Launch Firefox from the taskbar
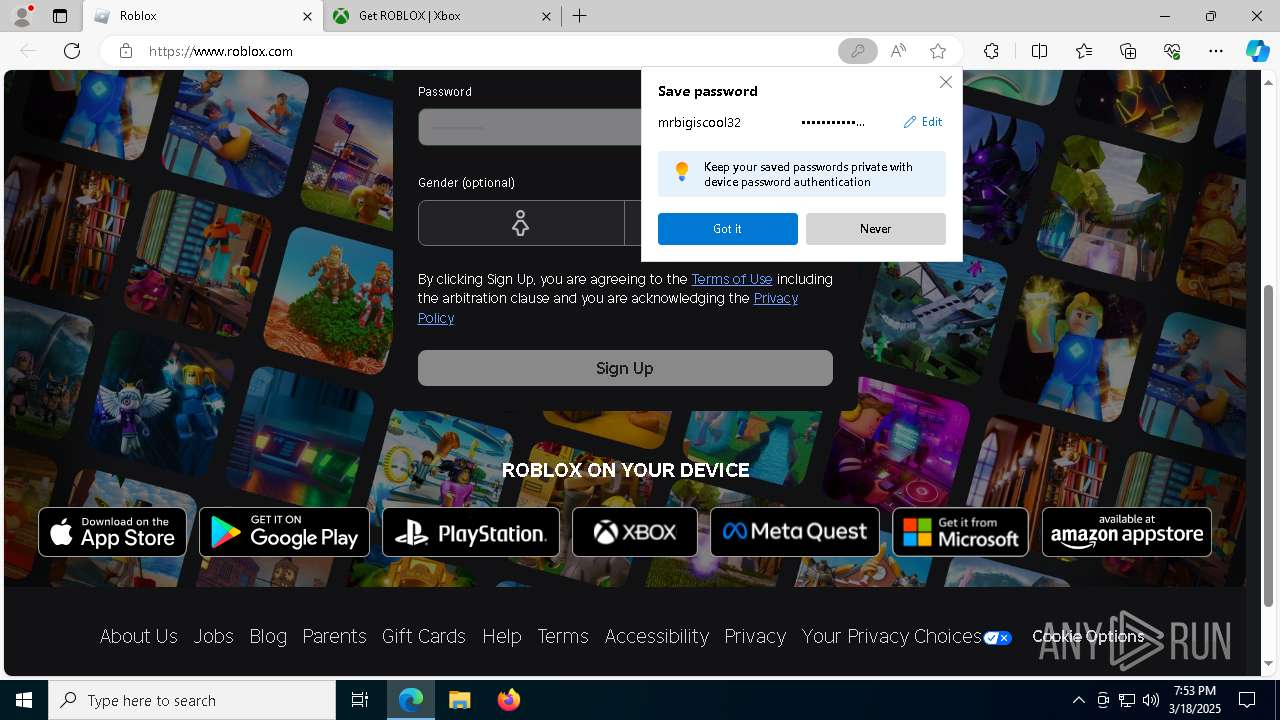The image size is (1280, 720). click(x=509, y=700)
